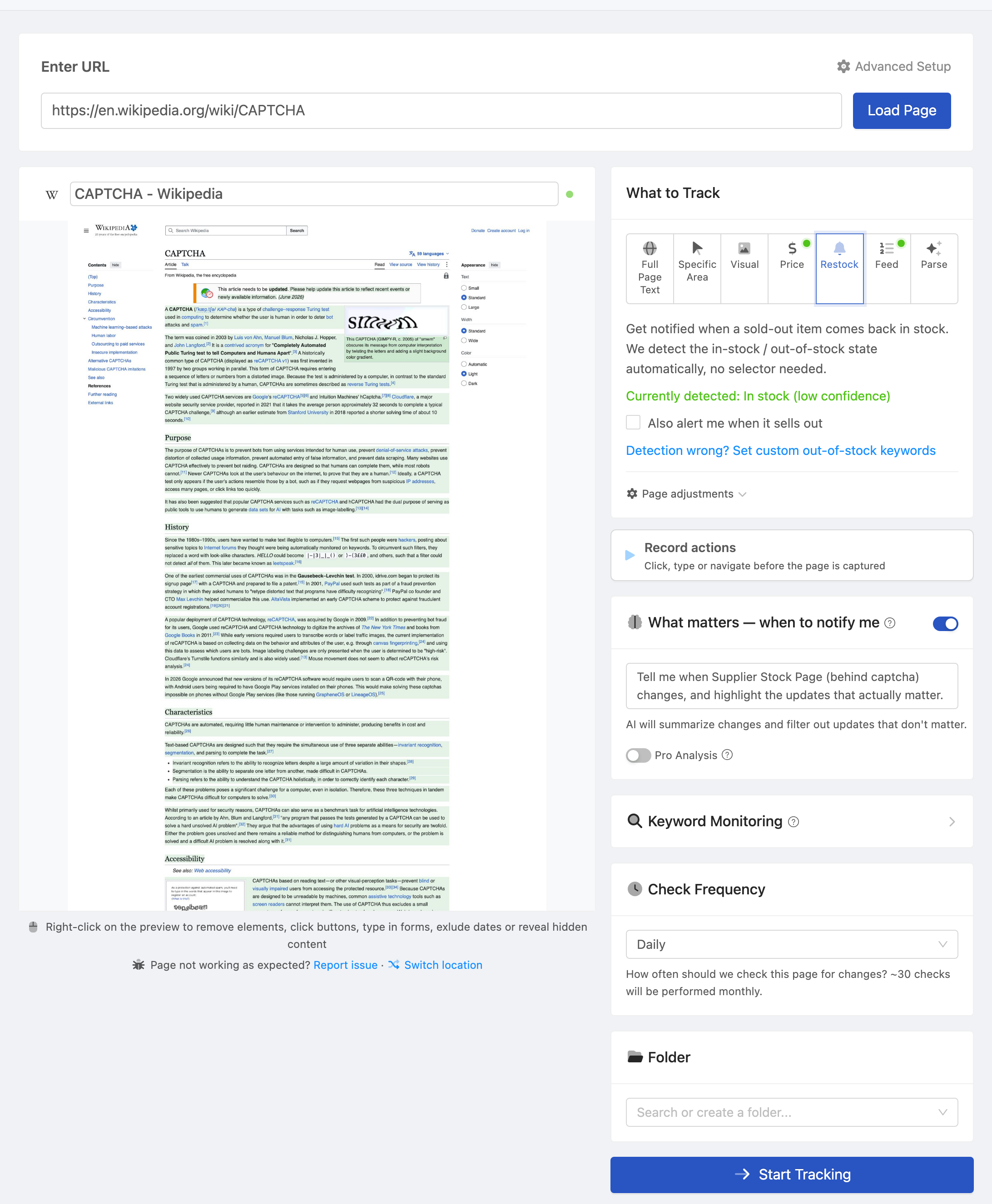Click the green status dot next to the title
Image resolution: width=992 pixels, height=1204 pixels.
pos(569,194)
